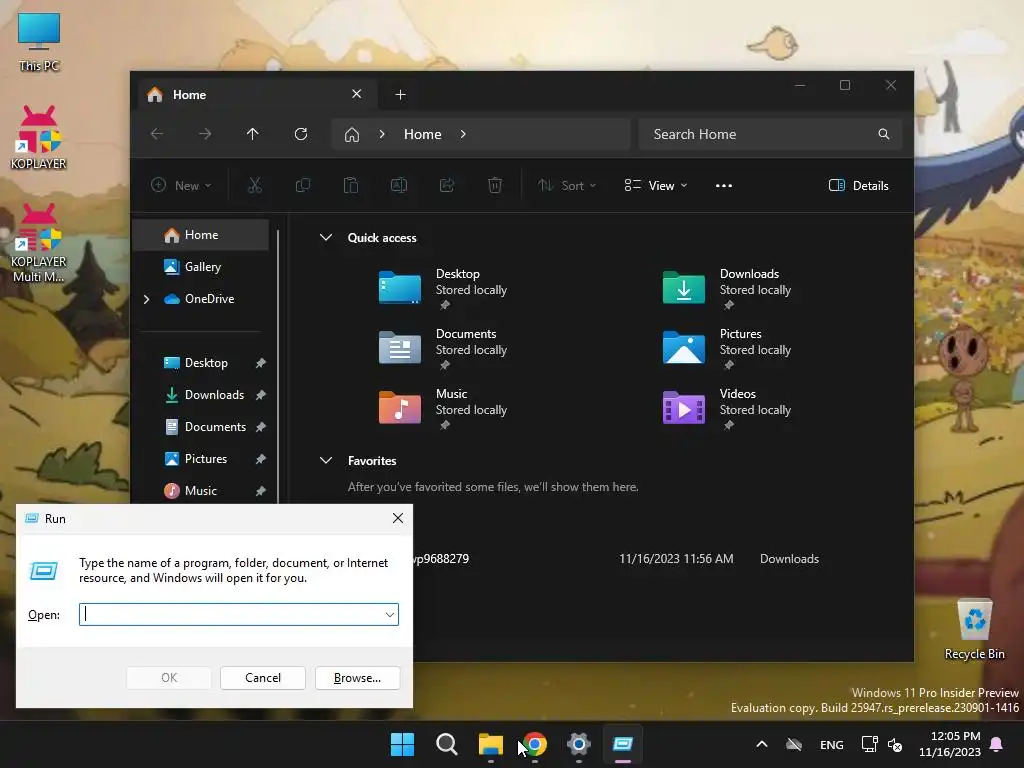
Task: Open the Recycle Bin desktop icon
Action: pos(974,630)
